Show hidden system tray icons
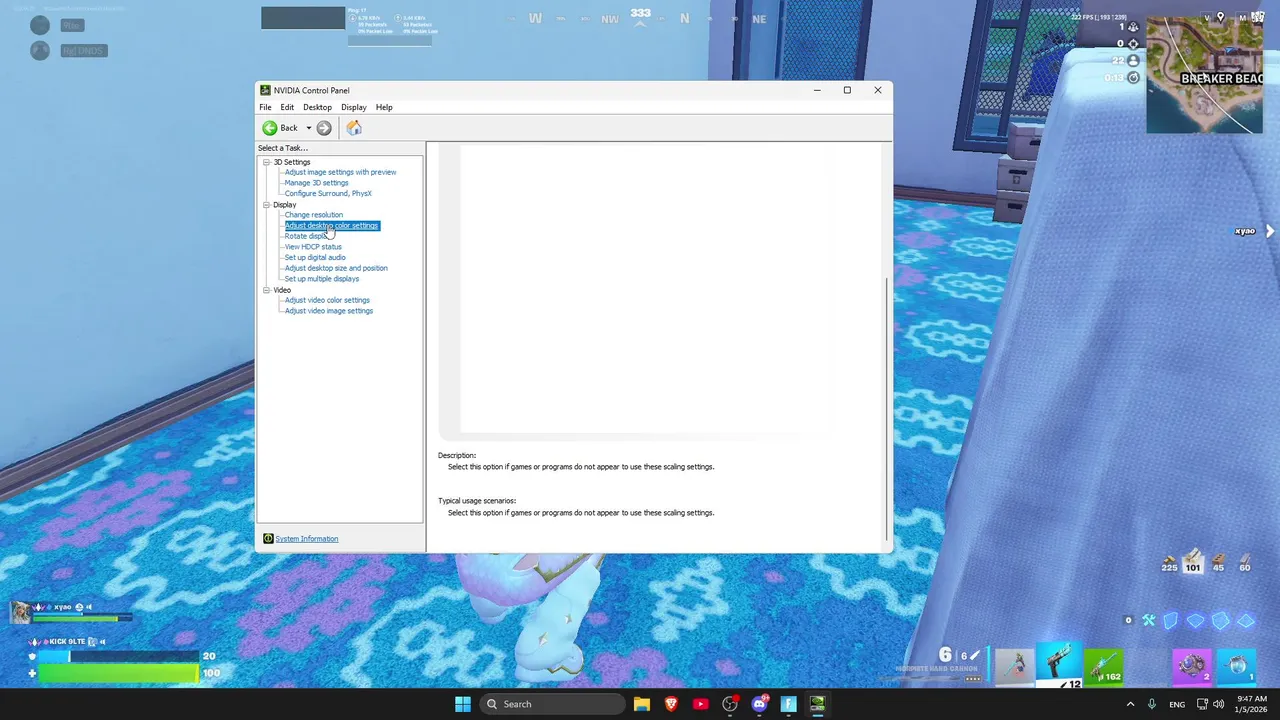This screenshot has height=720, width=1280. (x=1130, y=704)
